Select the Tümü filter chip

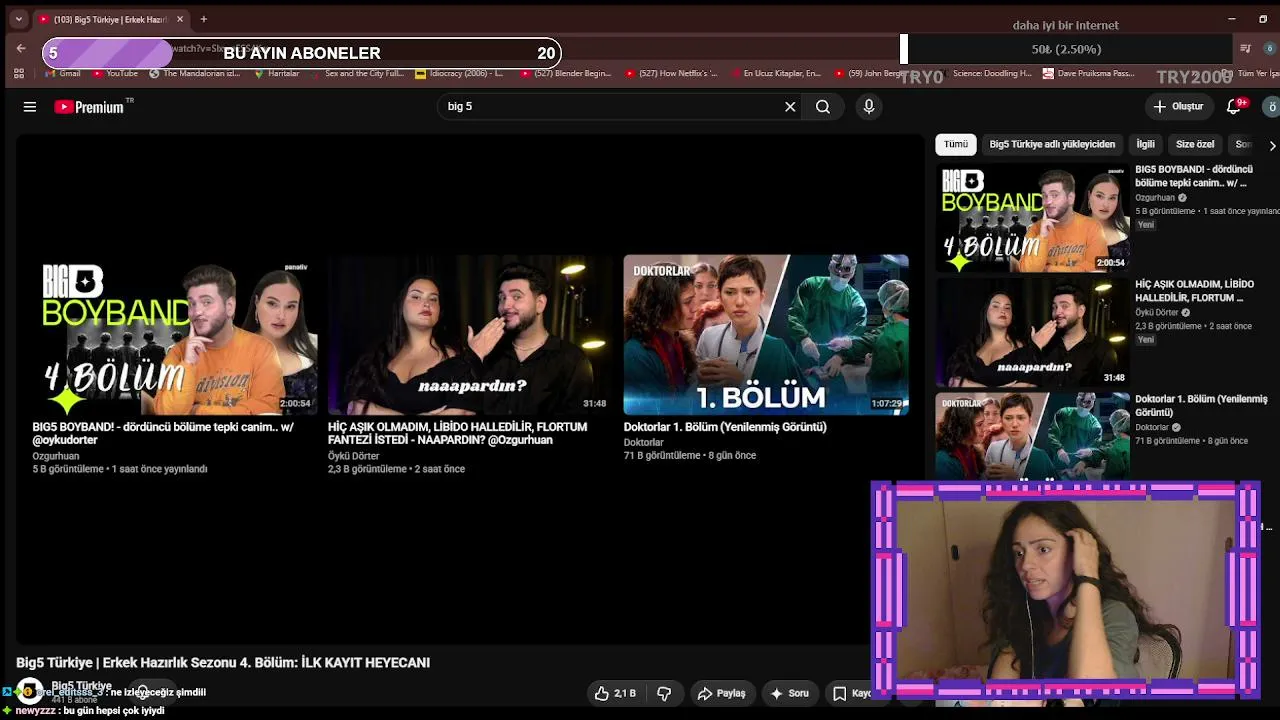click(956, 144)
